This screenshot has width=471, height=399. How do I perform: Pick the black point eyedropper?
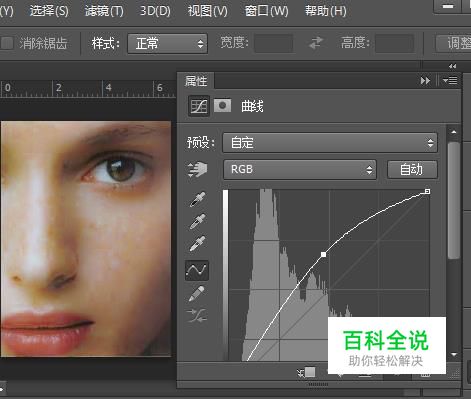pos(198,199)
